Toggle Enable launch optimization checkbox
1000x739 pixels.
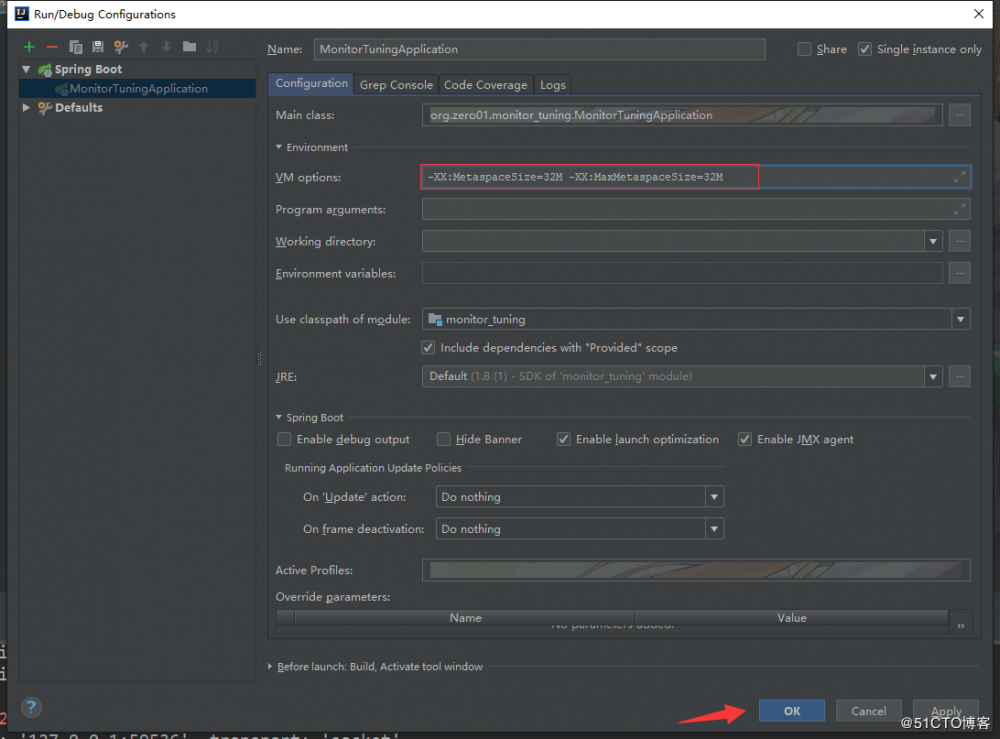pyautogui.click(x=563, y=439)
